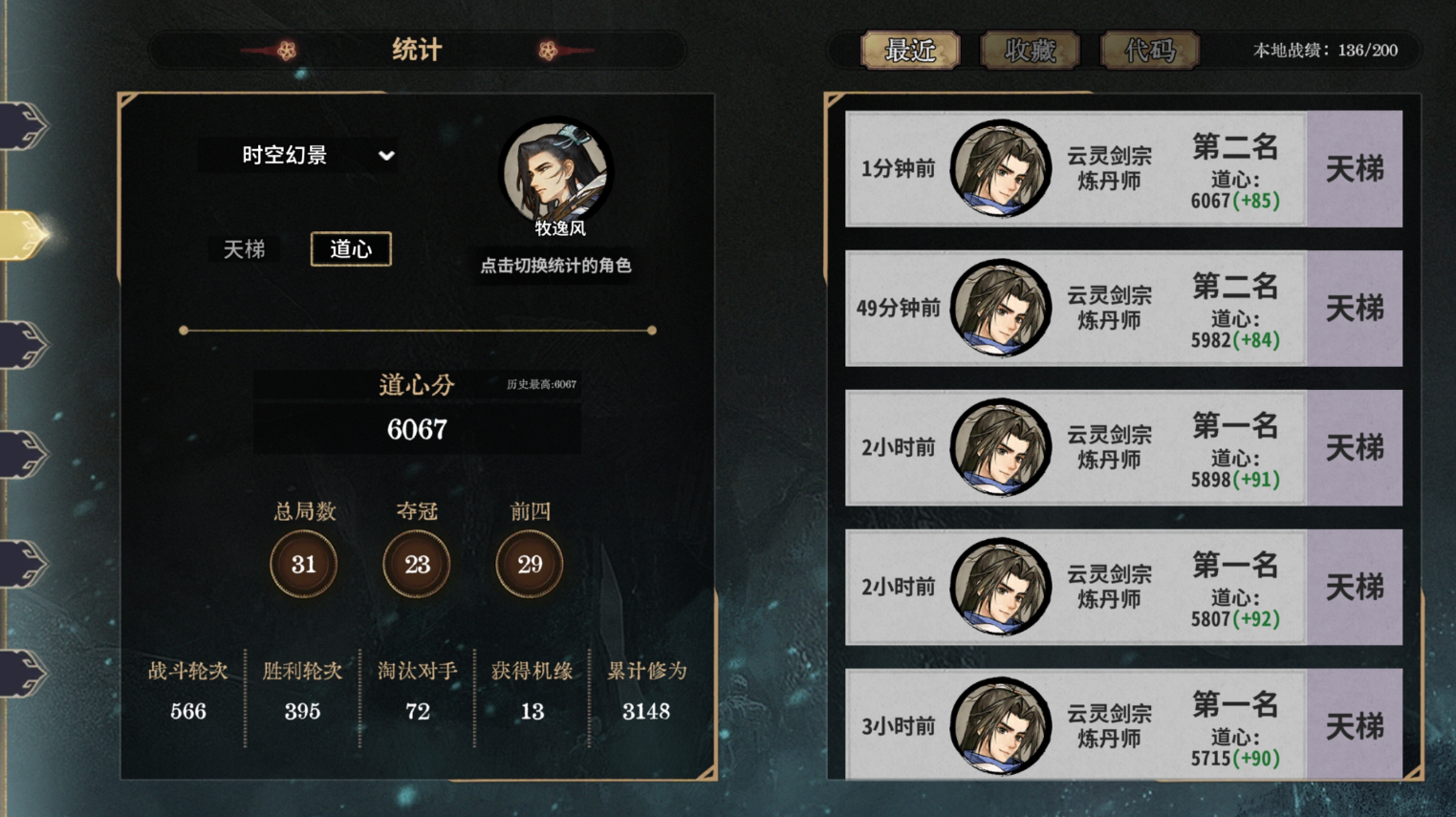Open the 代码 tab button
1456x817 pixels.
[x=1149, y=50]
